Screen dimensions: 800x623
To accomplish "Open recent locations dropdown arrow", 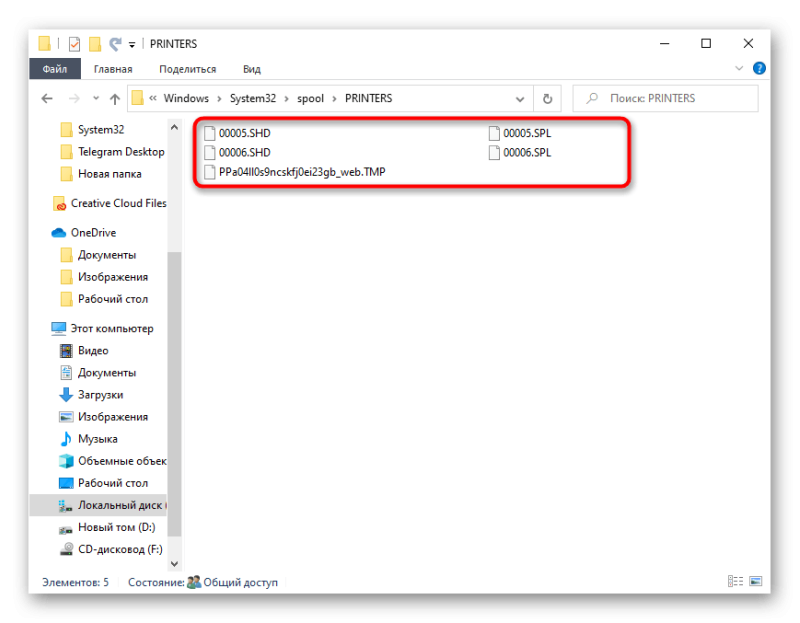I will tap(96, 98).
